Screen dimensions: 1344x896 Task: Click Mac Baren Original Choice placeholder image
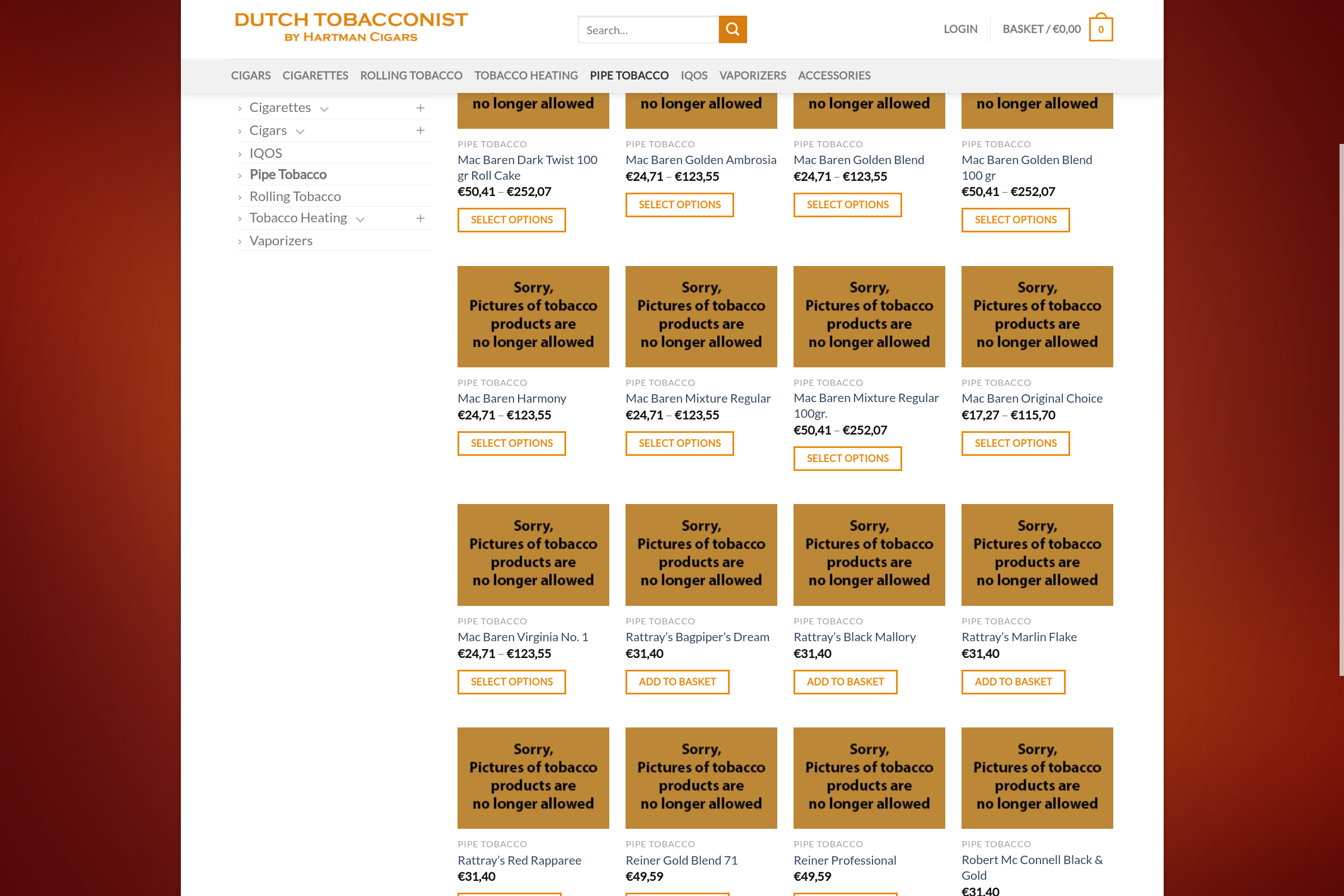(1037, 316)
